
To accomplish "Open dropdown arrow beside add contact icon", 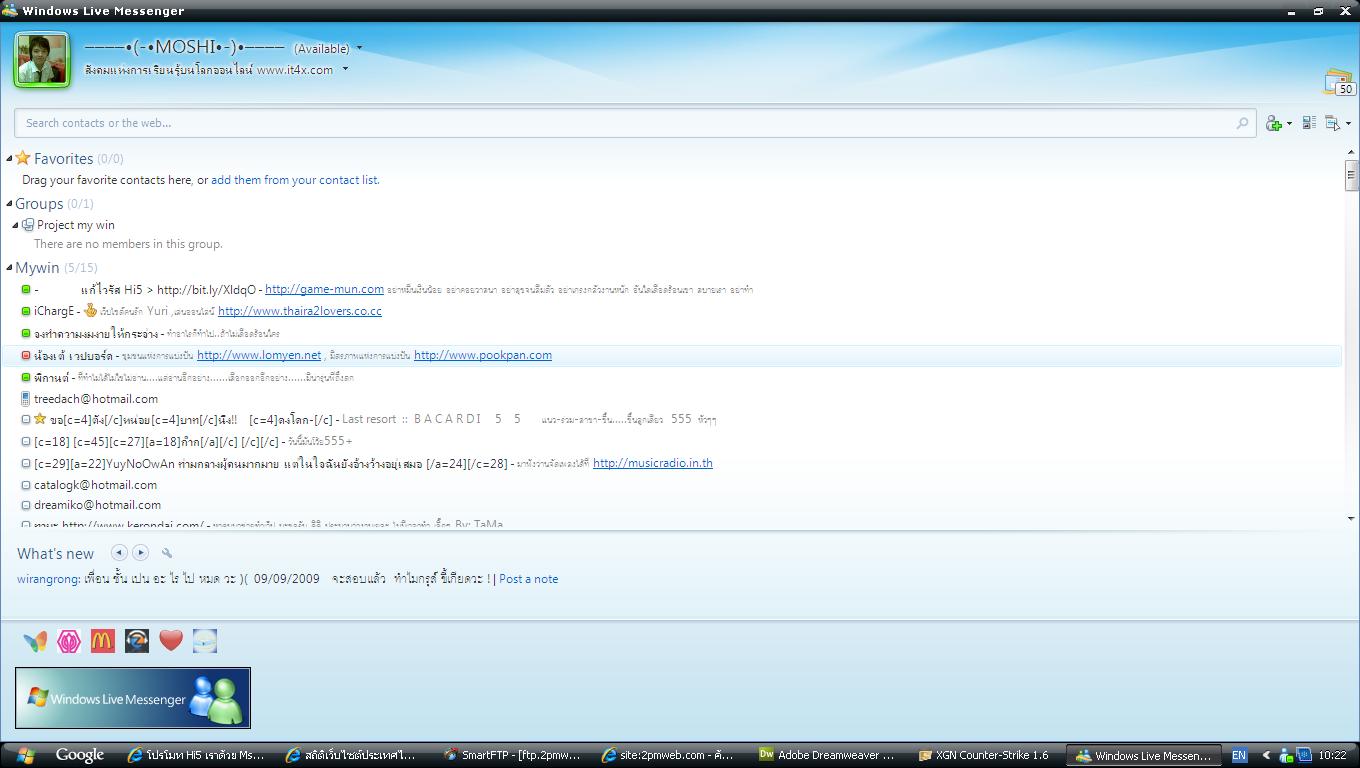I will 1289,124.
